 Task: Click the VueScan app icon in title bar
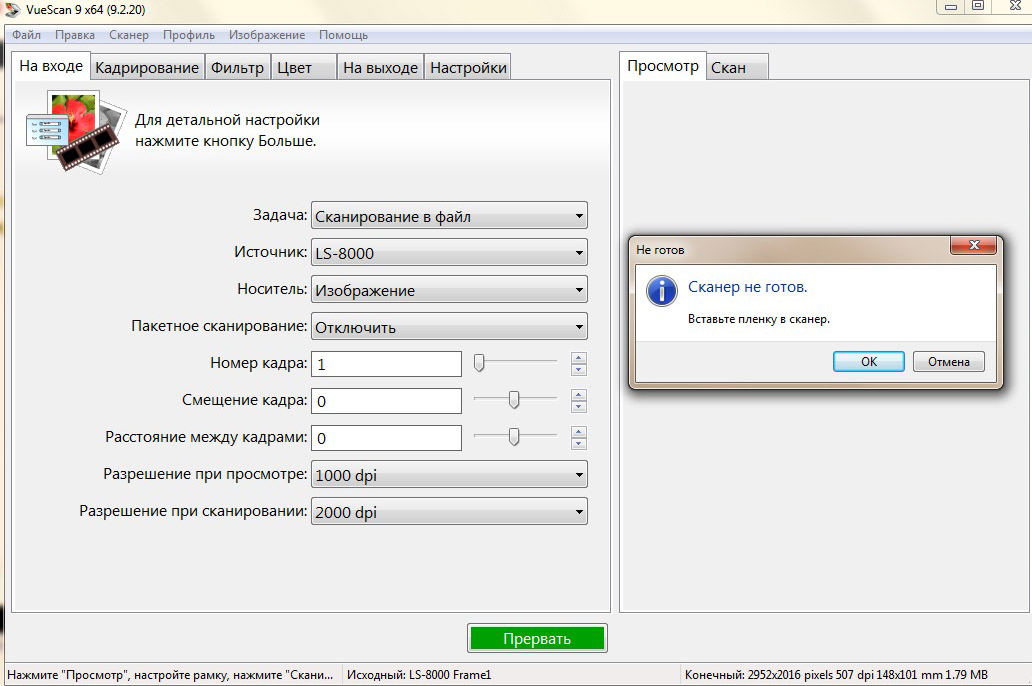(11, 7)
